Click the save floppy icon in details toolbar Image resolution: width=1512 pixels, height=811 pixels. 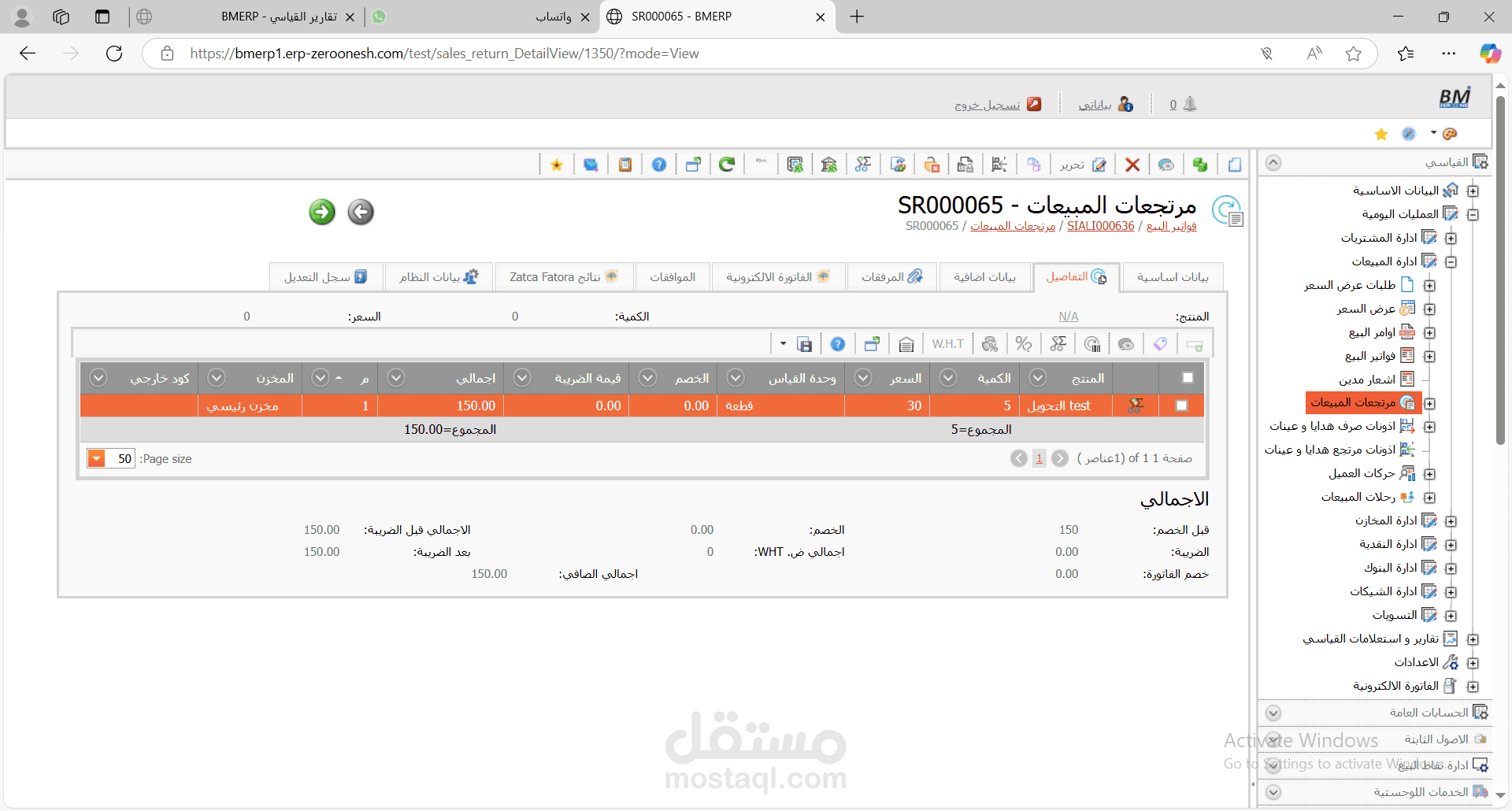804,344
